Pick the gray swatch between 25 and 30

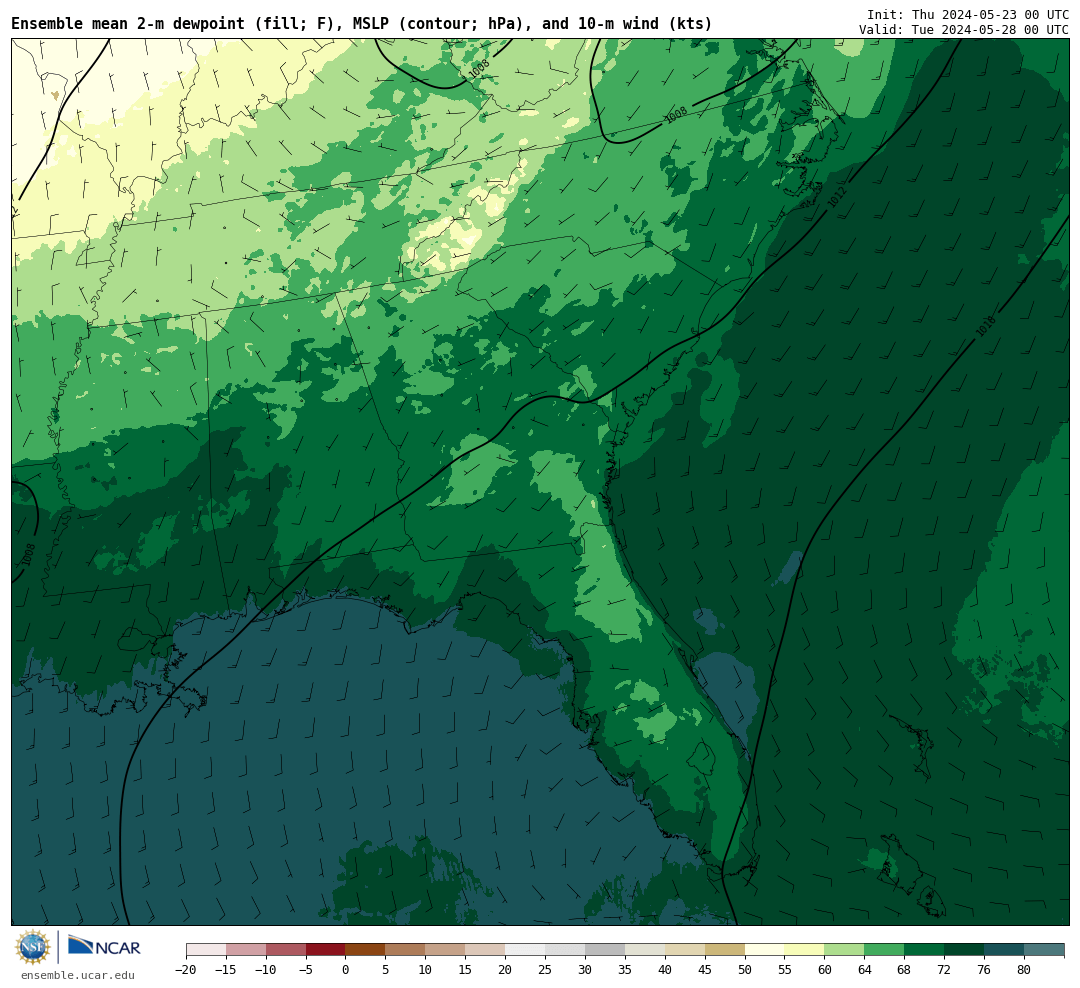pos(565,950)
